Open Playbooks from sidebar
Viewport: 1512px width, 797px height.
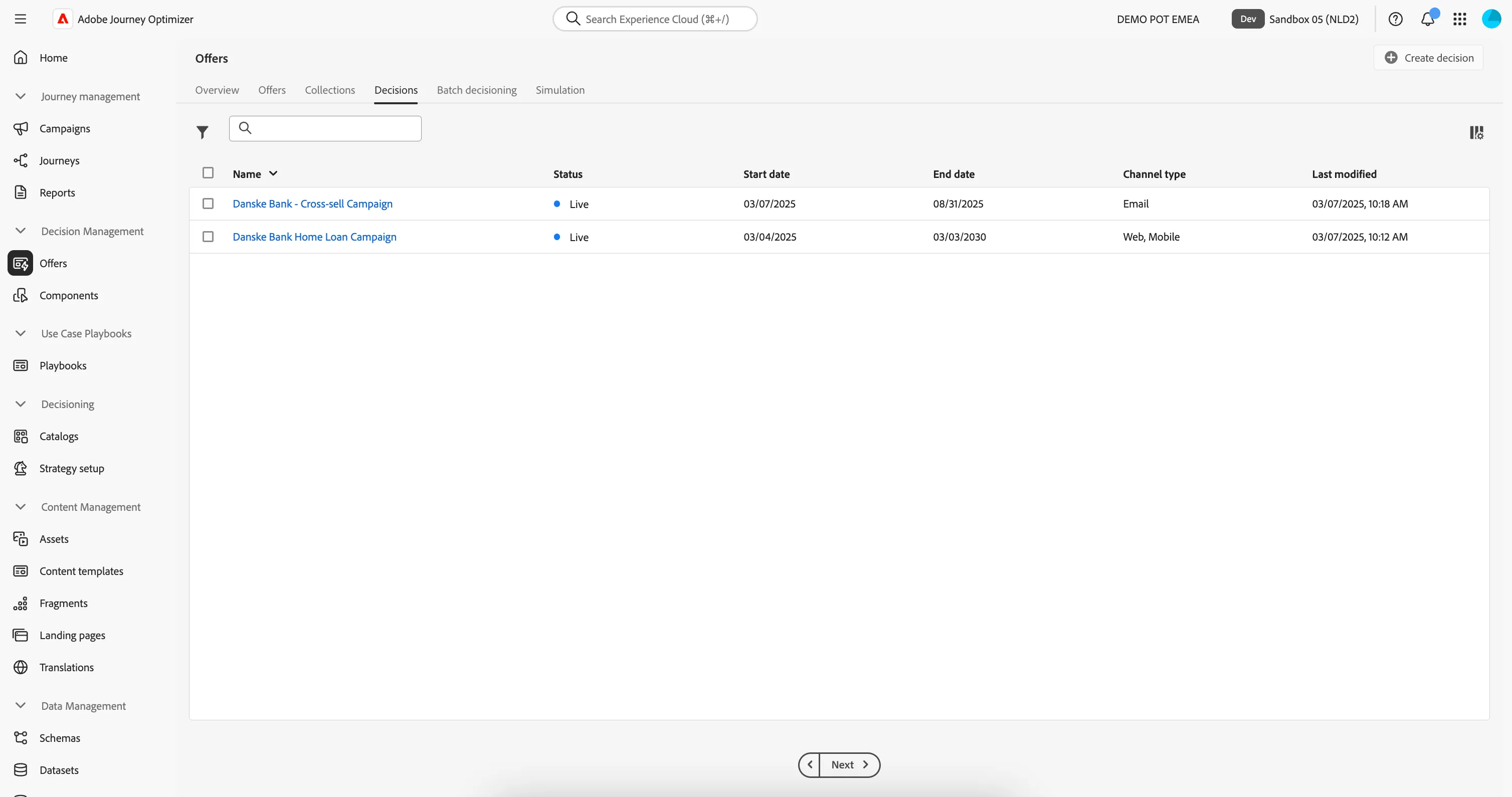point(63,365)
